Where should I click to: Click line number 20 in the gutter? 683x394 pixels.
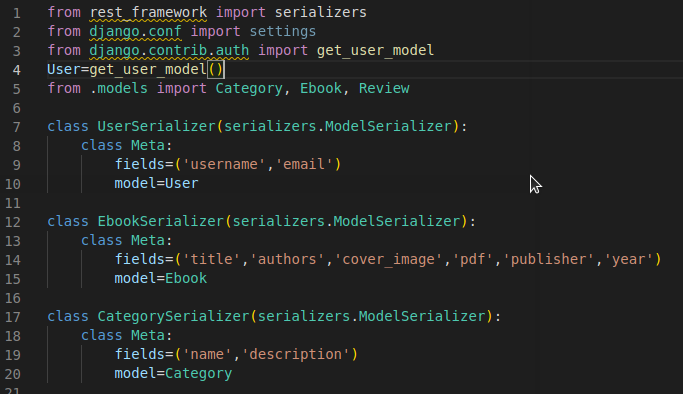[x=13, y=374]
